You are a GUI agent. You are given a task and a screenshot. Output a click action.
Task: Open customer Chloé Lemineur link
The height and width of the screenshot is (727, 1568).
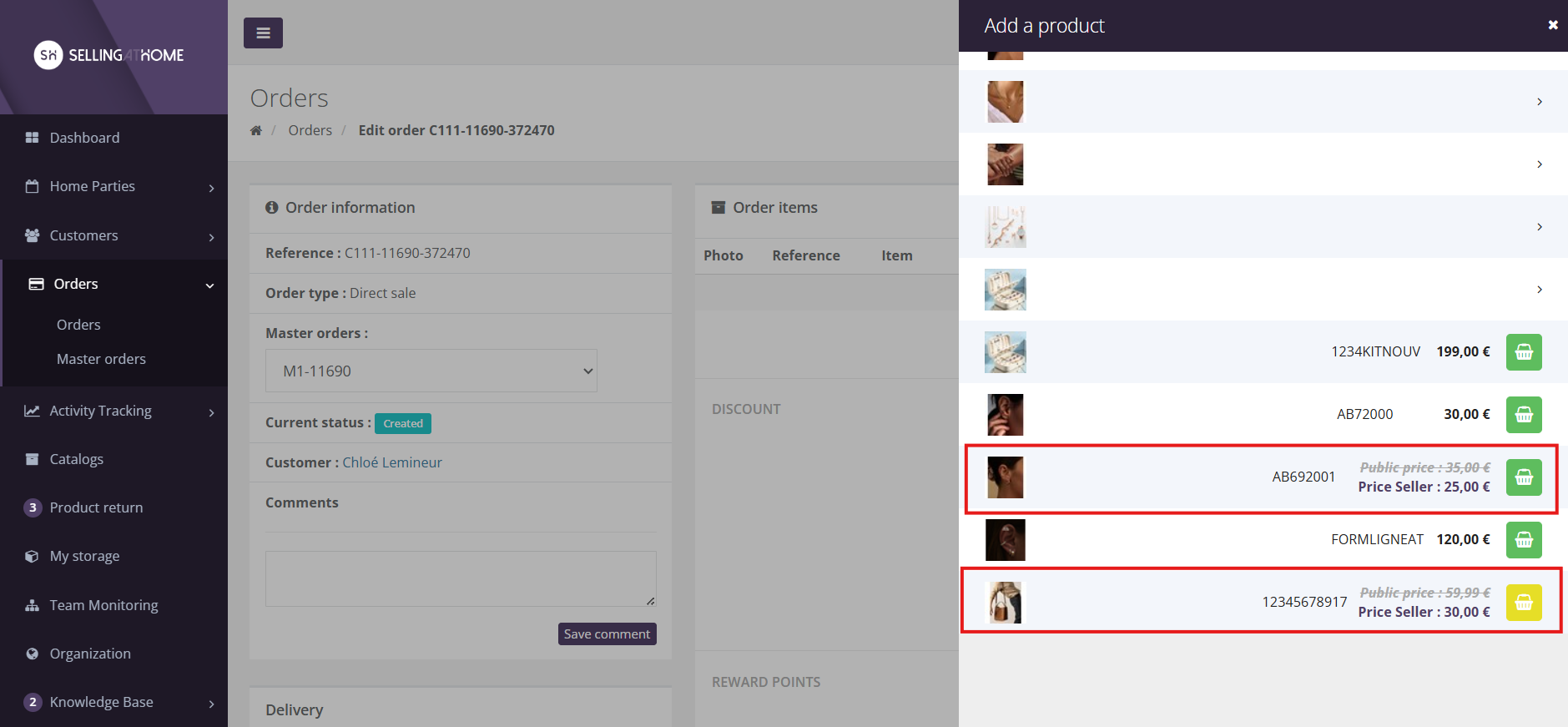(391, 462)
